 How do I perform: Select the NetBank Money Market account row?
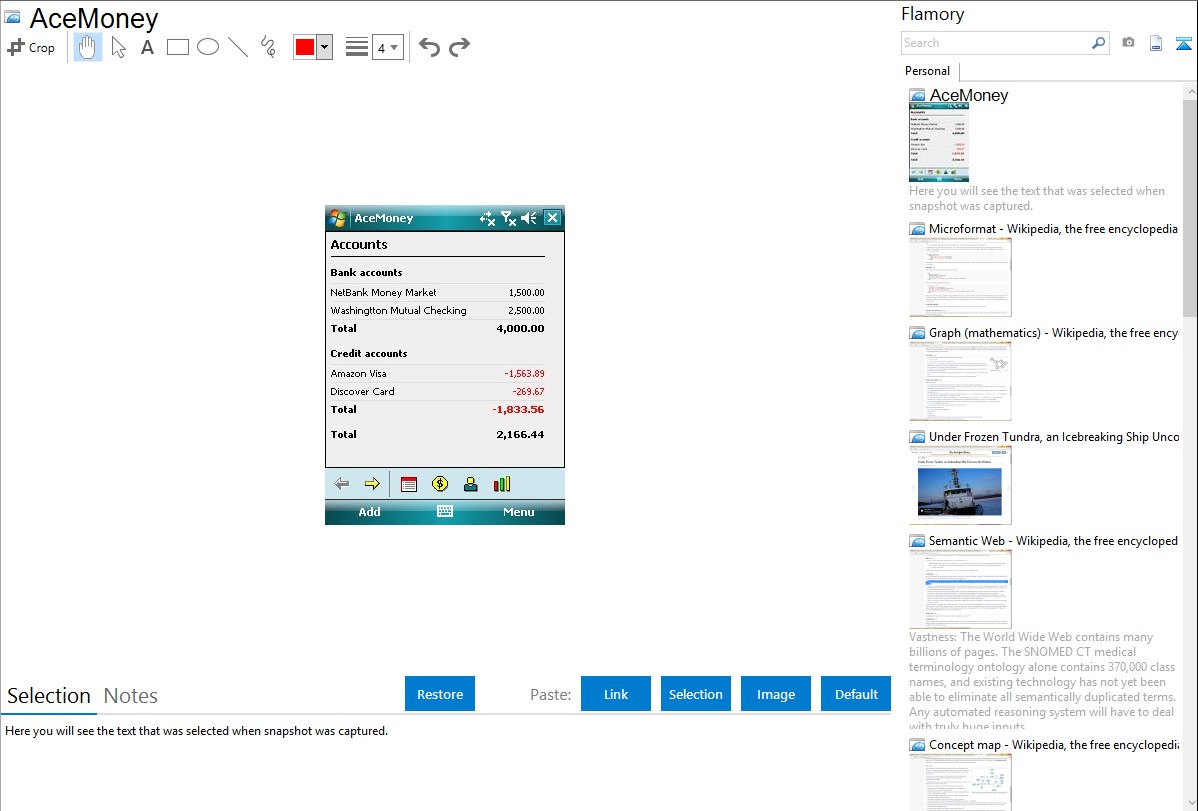pos(437,293)
